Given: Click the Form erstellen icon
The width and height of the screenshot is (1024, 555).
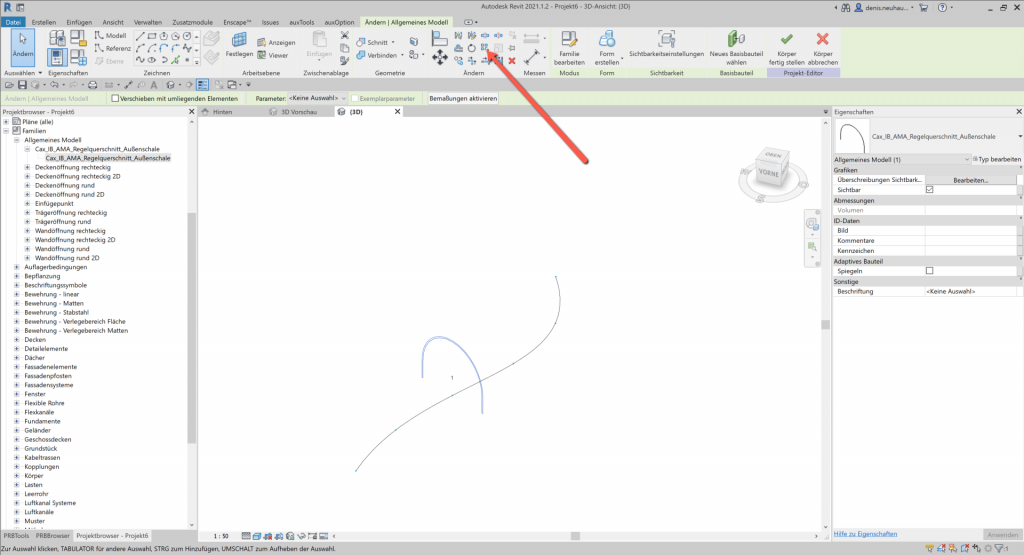Looking at the screenshot, I should click(x=607, y=41).
